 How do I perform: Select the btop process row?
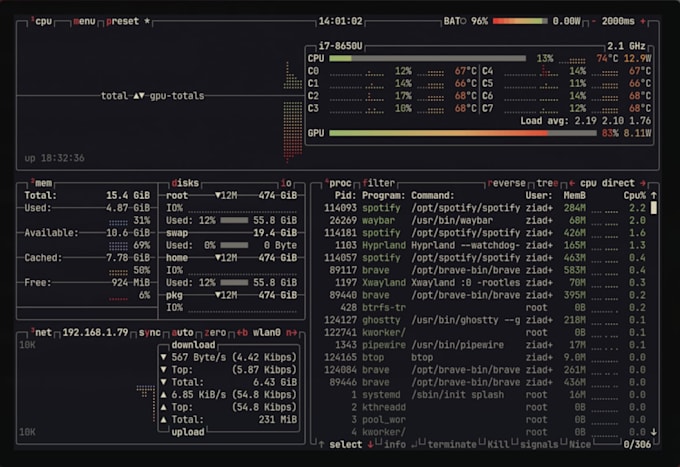(485, 357)
